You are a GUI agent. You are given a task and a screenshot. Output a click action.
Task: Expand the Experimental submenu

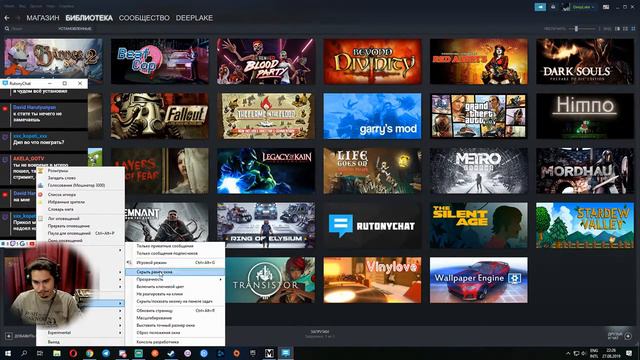coord(80,333)
